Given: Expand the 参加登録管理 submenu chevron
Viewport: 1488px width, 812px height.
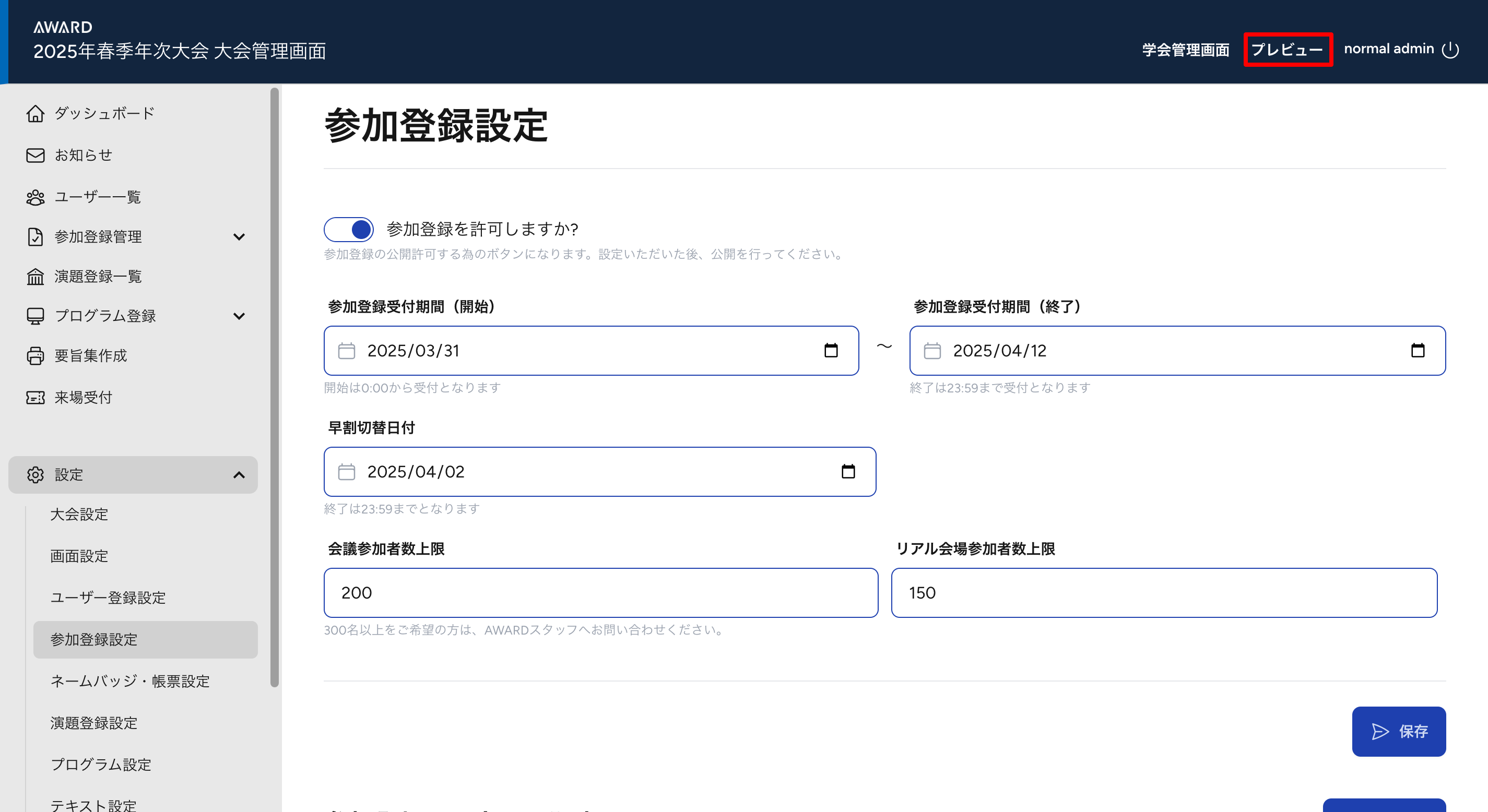Looking at the screenshot, I should (239, 237).
